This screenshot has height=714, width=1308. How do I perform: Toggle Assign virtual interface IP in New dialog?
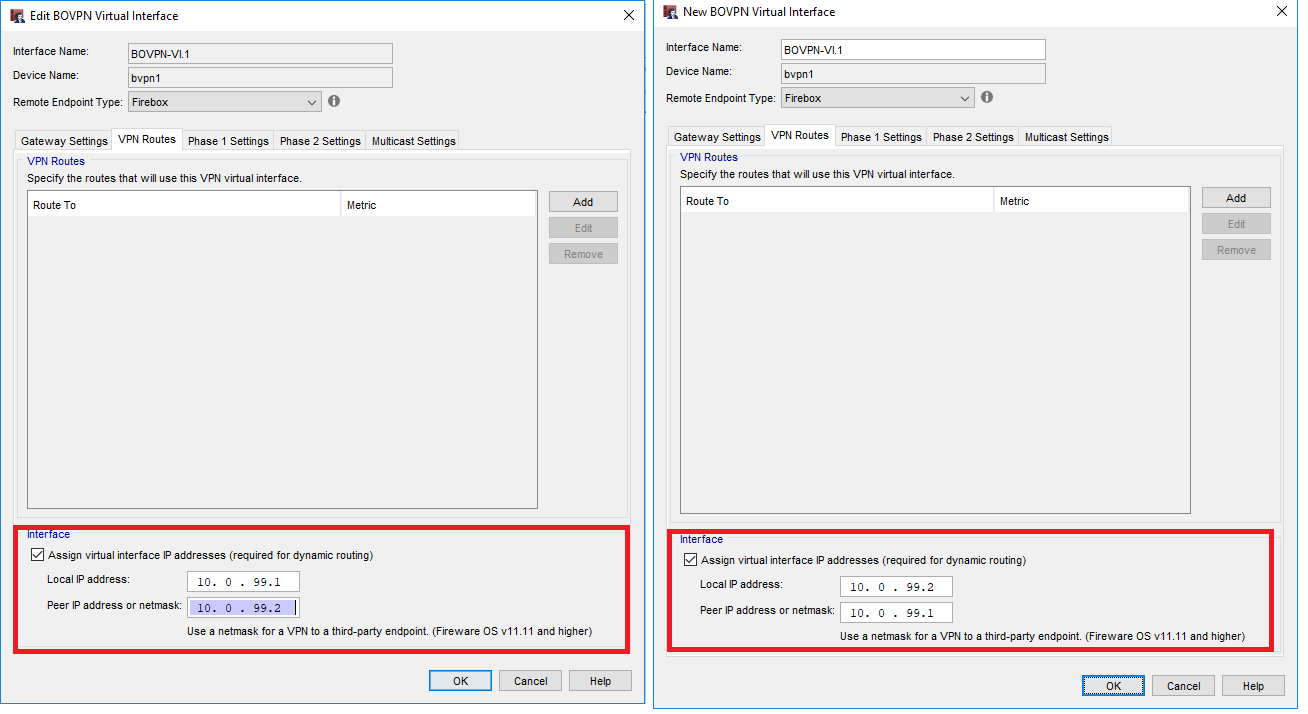[690, 560]
